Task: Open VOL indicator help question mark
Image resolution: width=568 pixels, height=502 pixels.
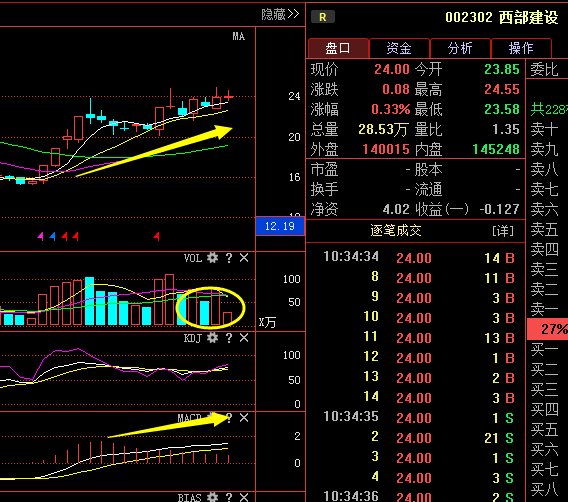Action: click(229, 258)
